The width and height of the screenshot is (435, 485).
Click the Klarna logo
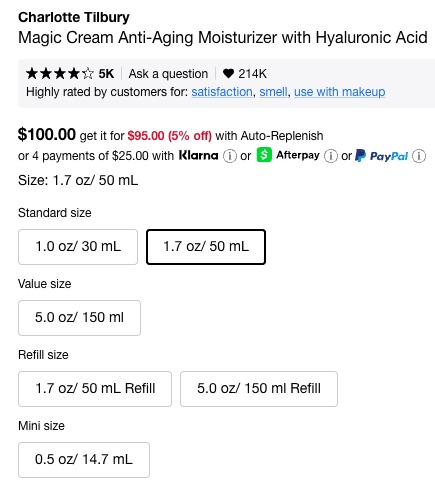click(x=198, y=155)
